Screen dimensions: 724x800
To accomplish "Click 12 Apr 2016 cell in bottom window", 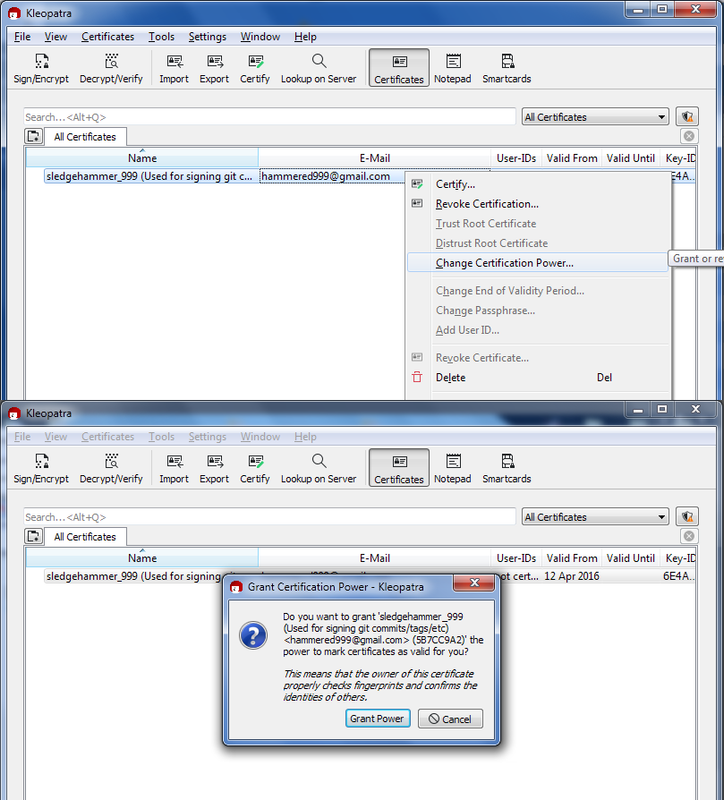I will (x=572, y=576).
